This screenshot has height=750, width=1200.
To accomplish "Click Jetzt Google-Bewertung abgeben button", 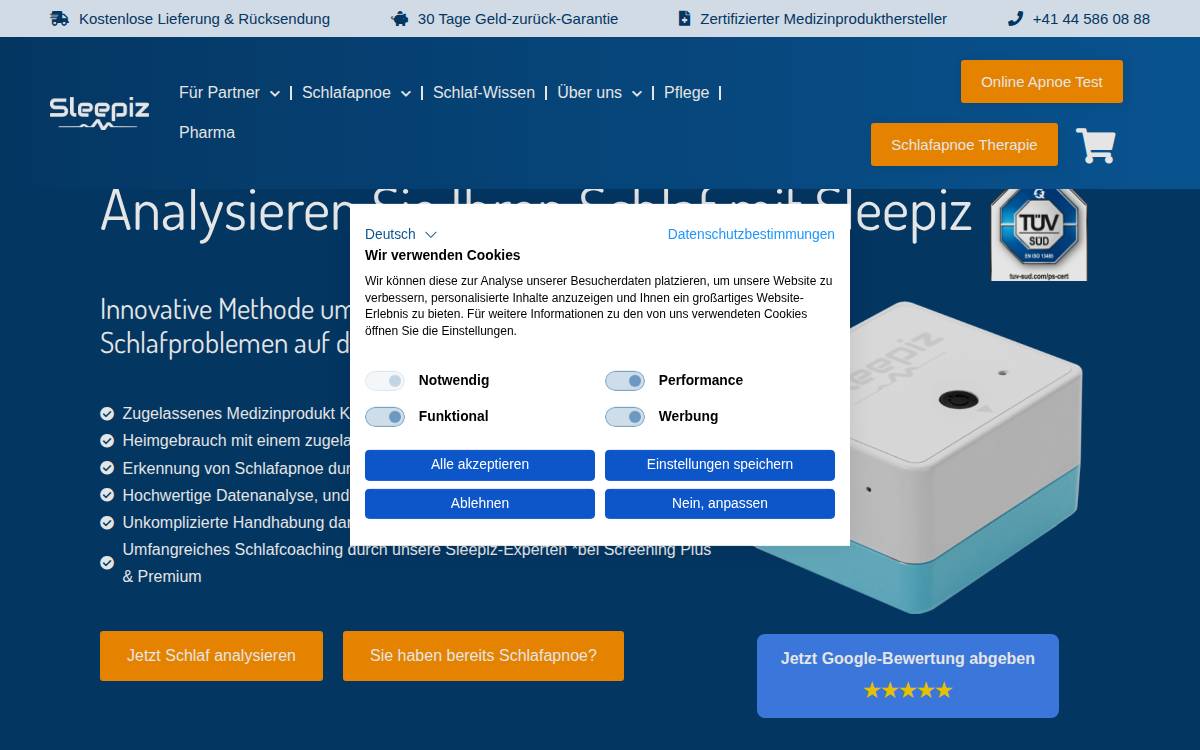I will tap(908, 676).
